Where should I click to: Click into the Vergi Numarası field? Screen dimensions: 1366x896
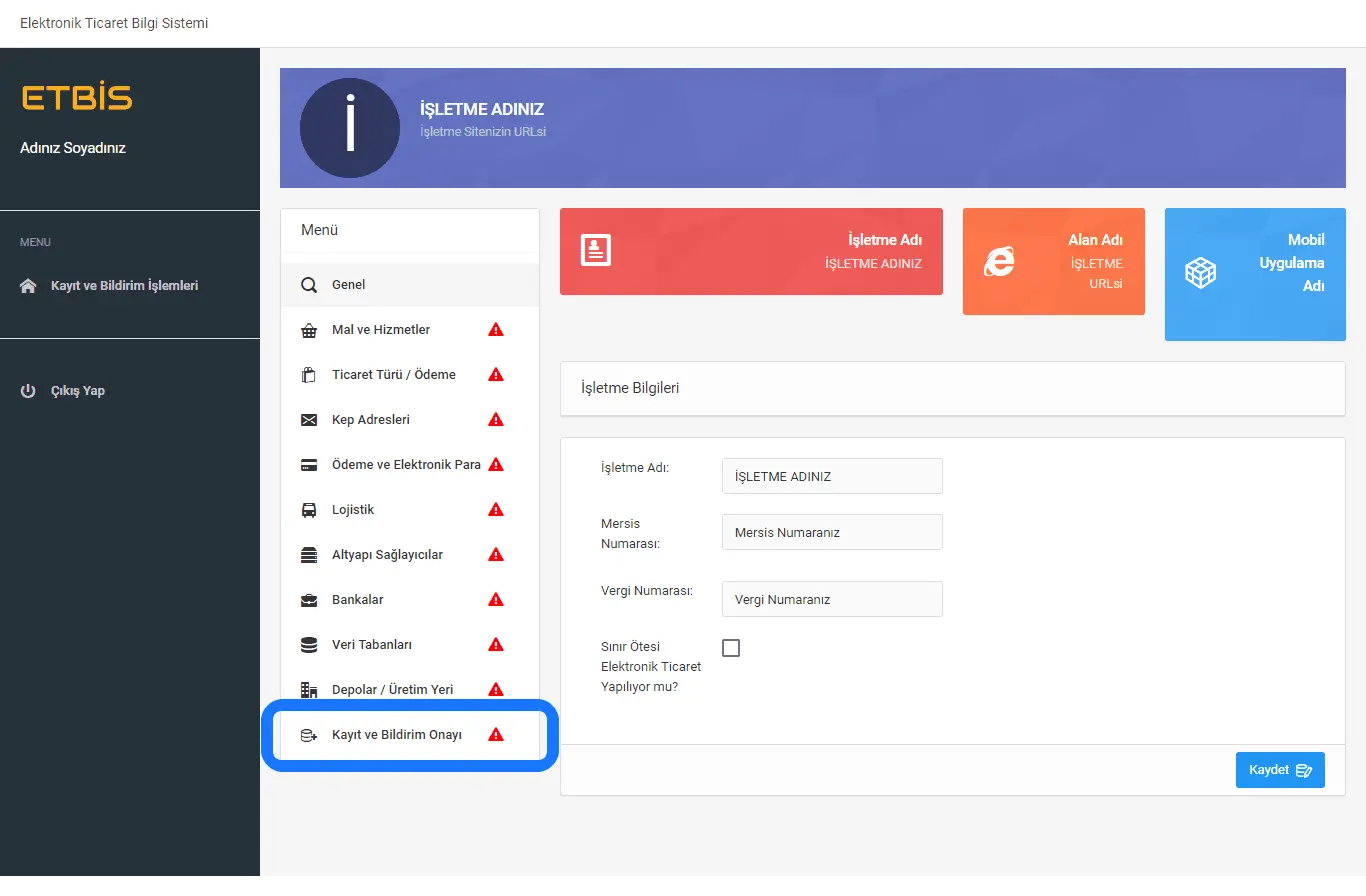[x=831, y=599]
